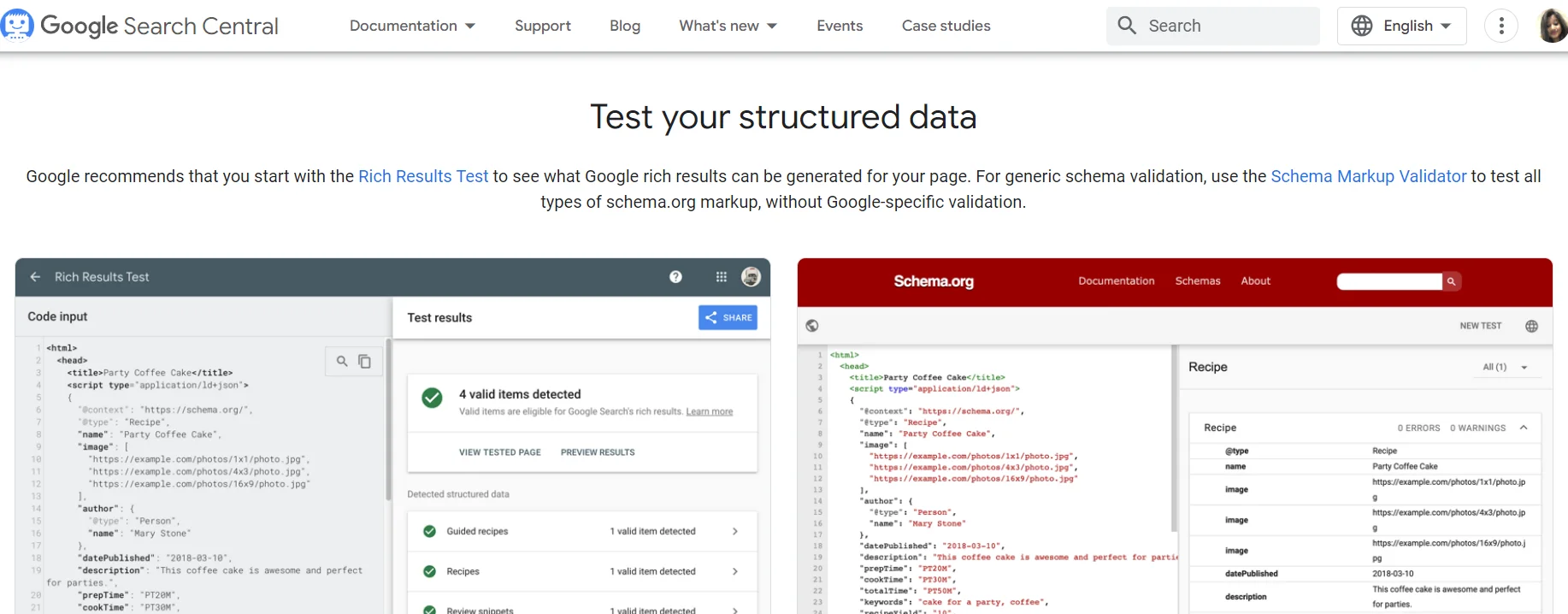Image resolution: width=1568 pixels, height=614 pixels.
Task: Go to the Support page
Action: [x=543, y=26]
